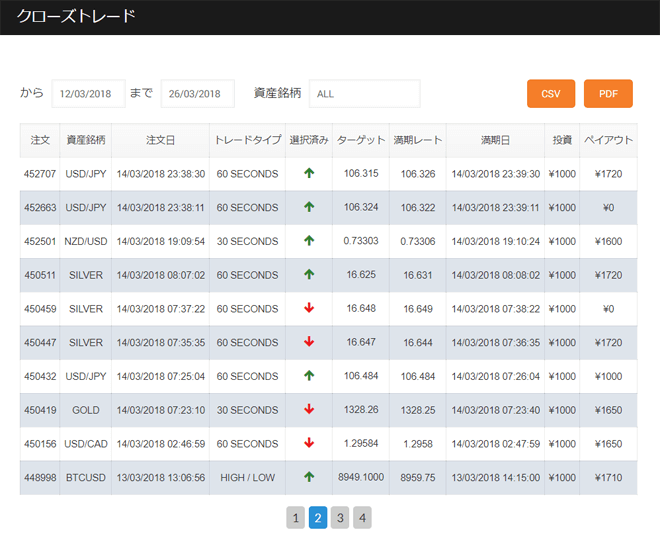Click the HIGH / LOW trade type cell
Image resolution: width=660 pixels, height=549 pixels.
tap(248, 477)
